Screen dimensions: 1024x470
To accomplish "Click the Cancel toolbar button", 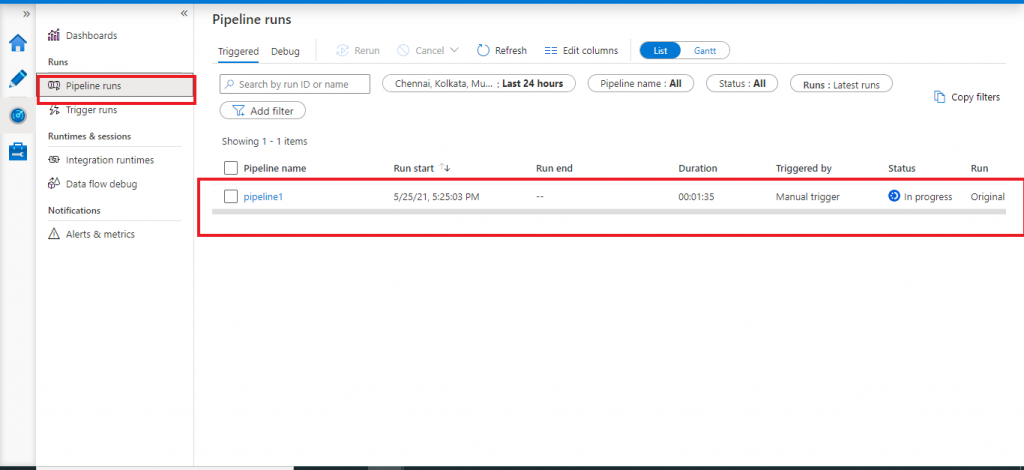I will pyautogui.click(x=420, y=50).
